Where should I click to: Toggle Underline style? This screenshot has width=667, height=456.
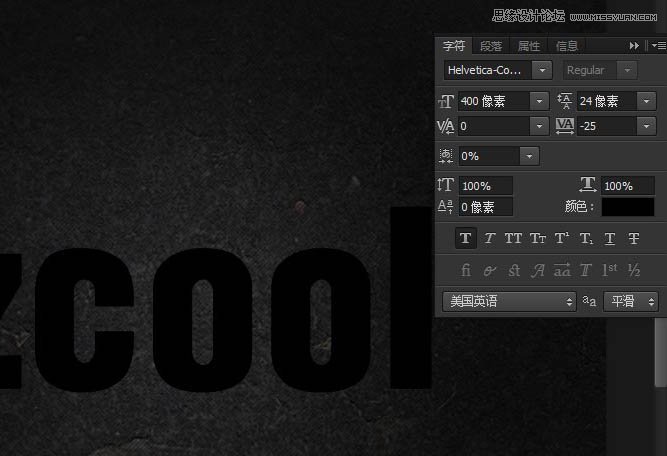pyautogui.click(x=610, y=238)
